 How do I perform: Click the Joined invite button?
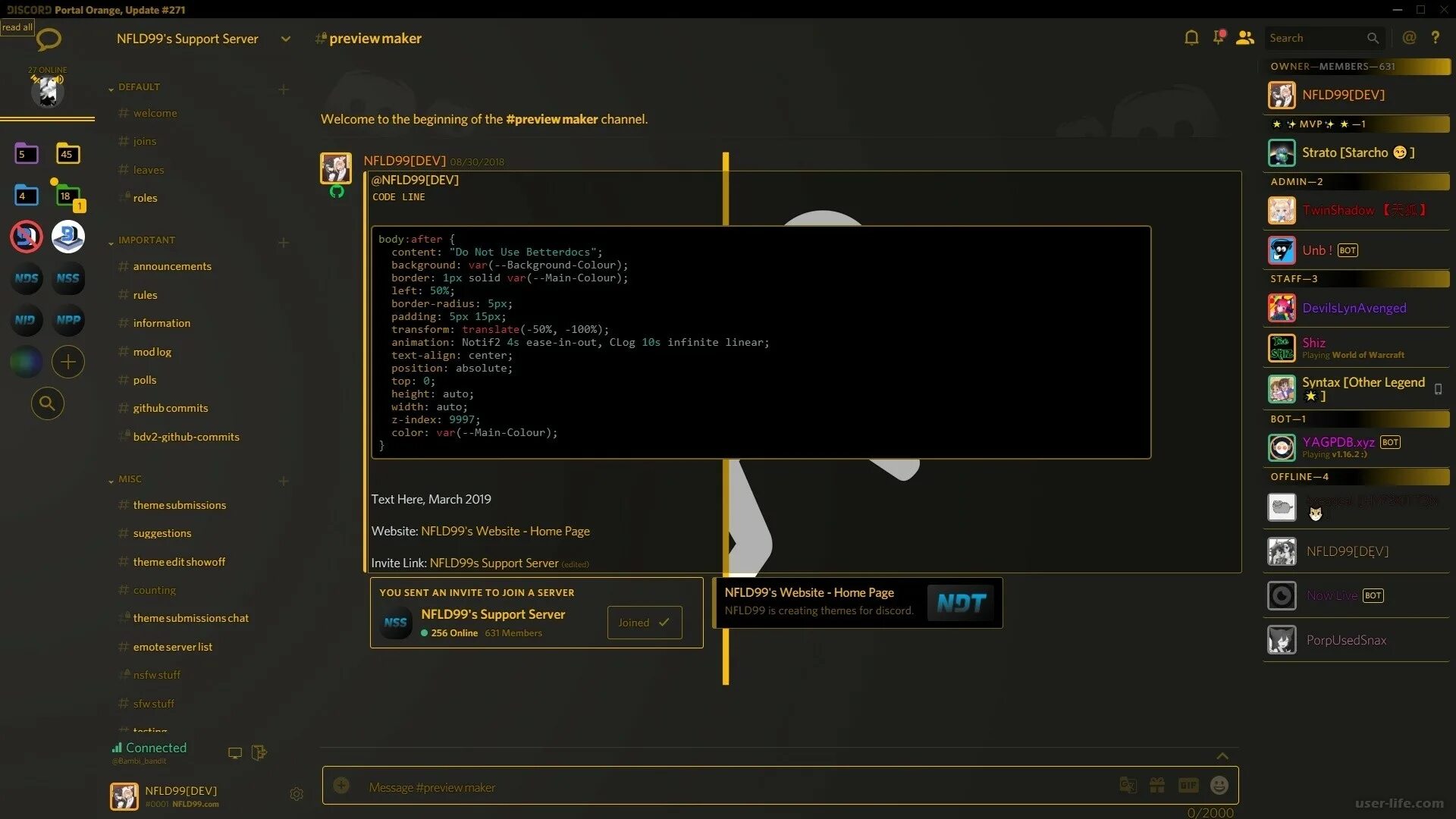coord(644,623)
